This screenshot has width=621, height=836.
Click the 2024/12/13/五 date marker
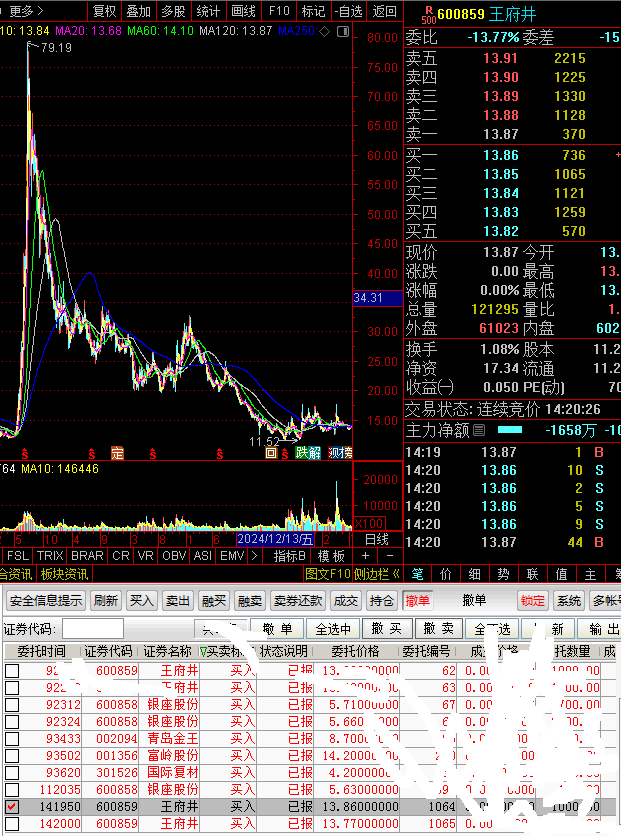[x=275, y=539]
